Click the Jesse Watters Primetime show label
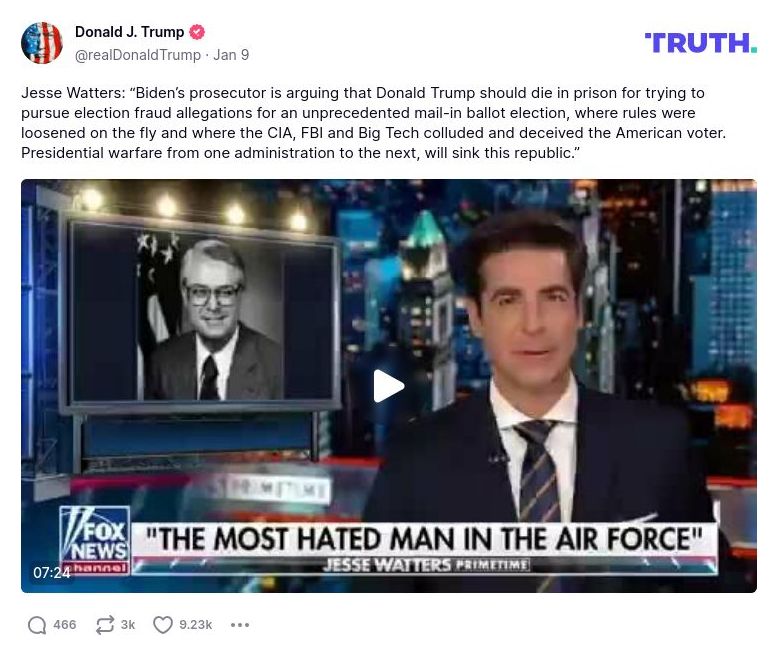Viewport: 778px width, 655px height. (x=426, y=565)
